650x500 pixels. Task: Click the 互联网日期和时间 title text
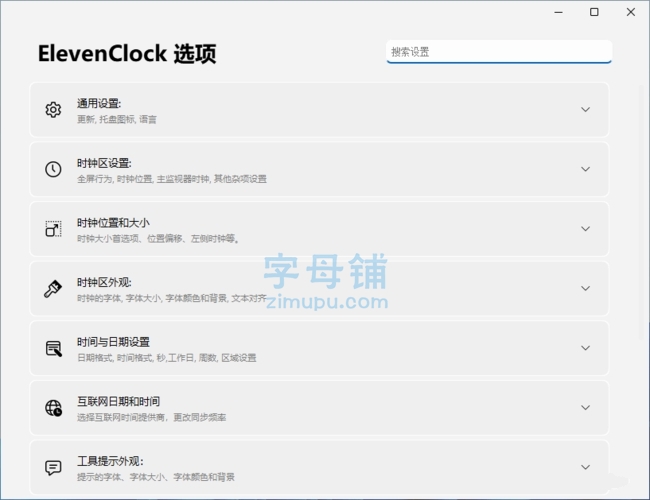click(119, 401)
